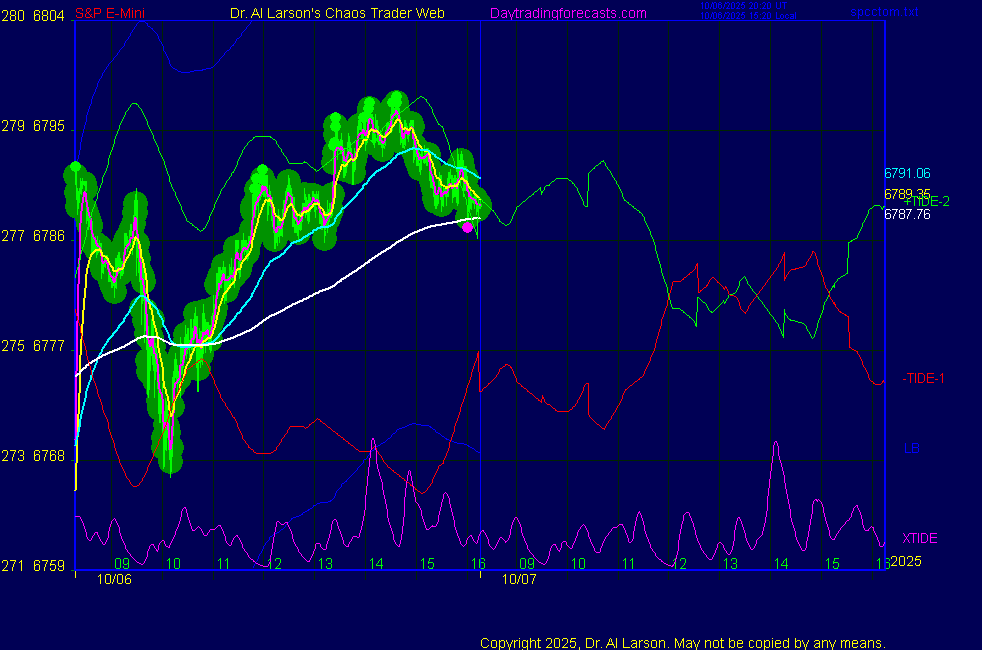Select the LB legend label
This screenshot has width=982, height=650.
click(911, 448)
